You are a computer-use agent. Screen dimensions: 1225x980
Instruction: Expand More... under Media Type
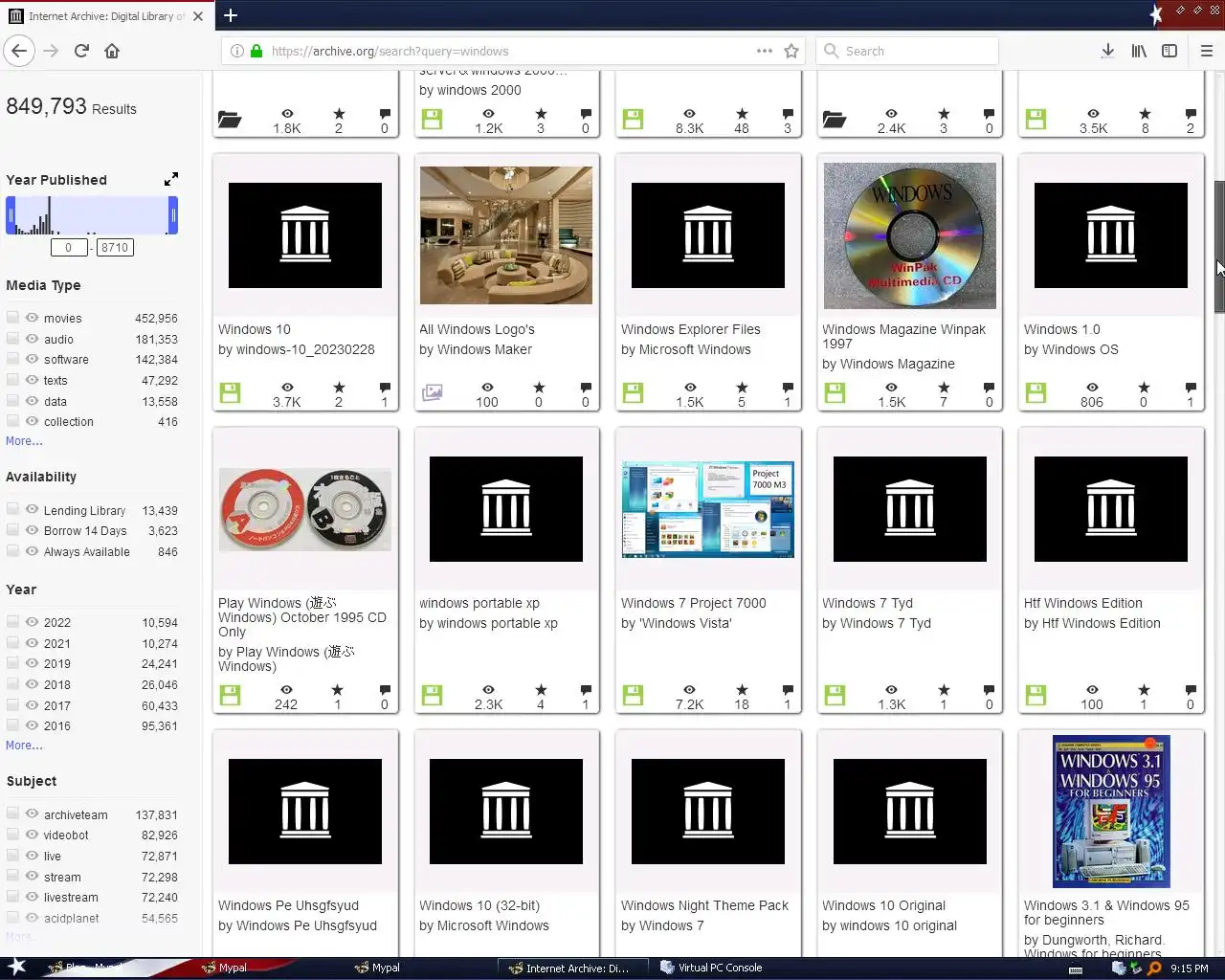point(24,441)
